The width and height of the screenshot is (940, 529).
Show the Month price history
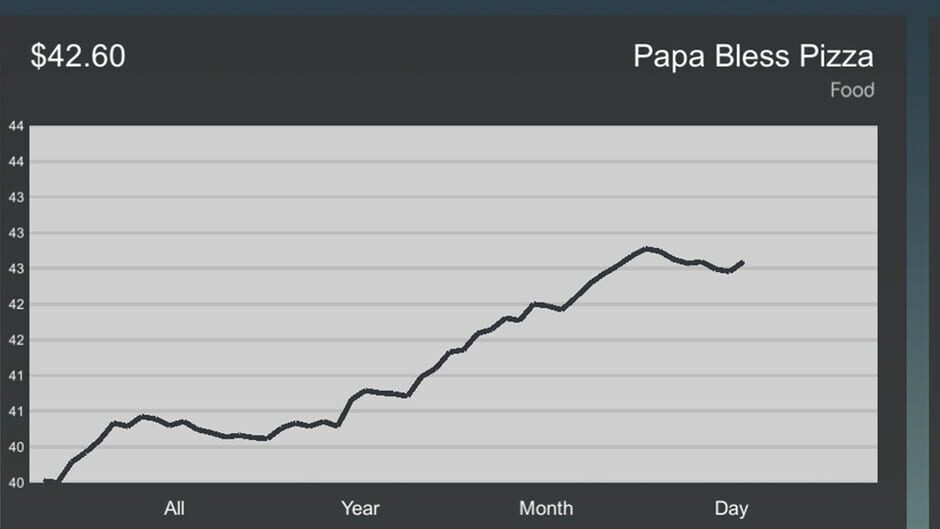point(546,508)
